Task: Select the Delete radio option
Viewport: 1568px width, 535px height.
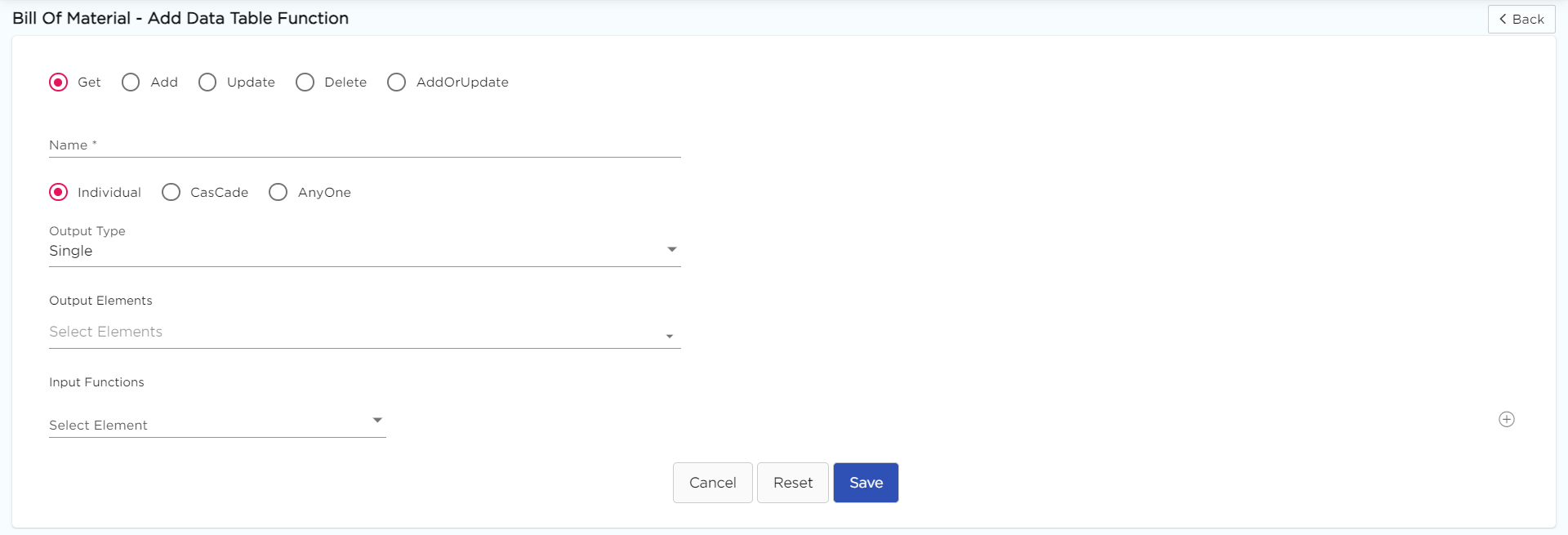Action: tap(305, 82)
